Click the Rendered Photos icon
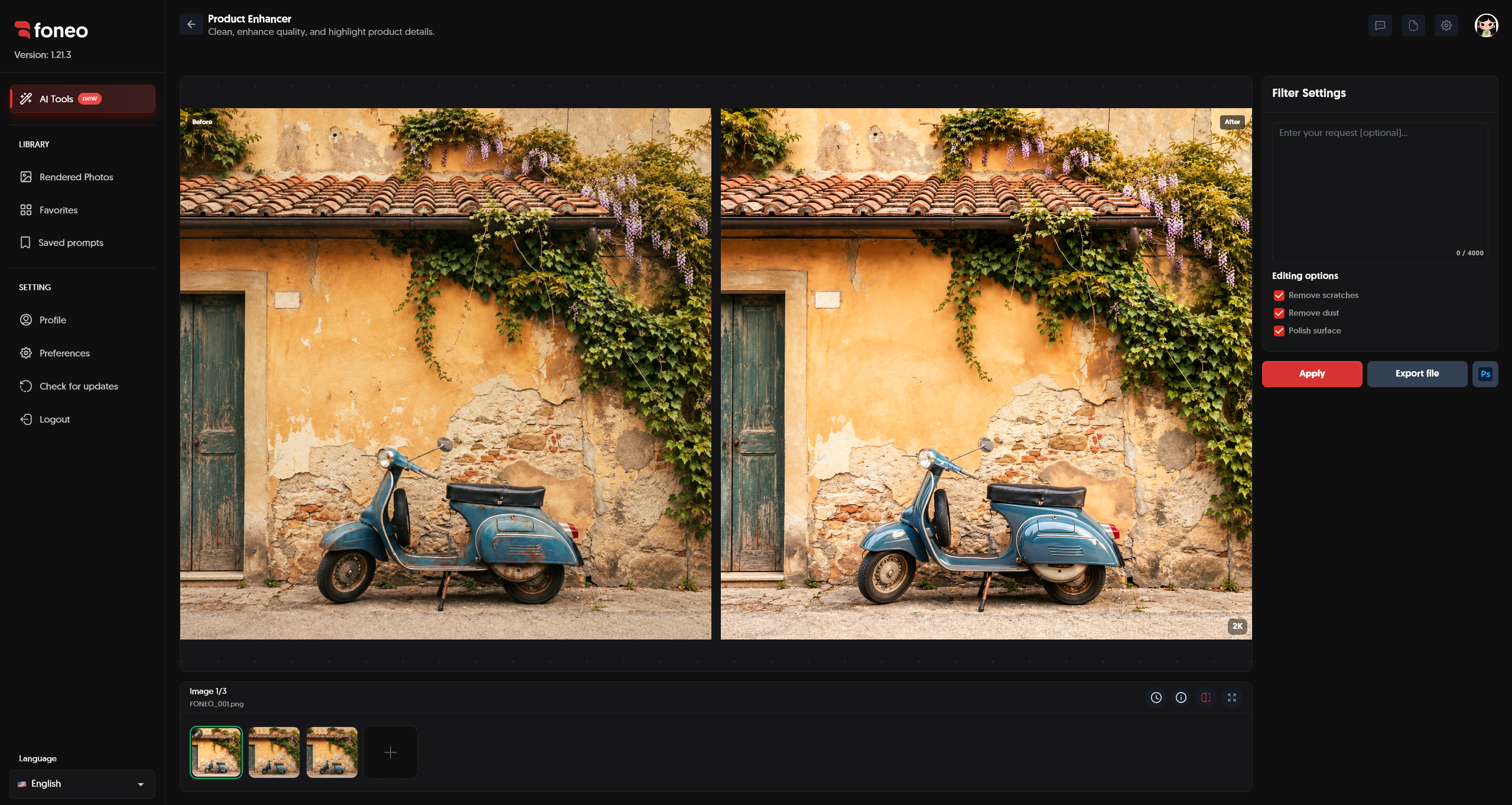1512x805 pixels. coord(26,177)
